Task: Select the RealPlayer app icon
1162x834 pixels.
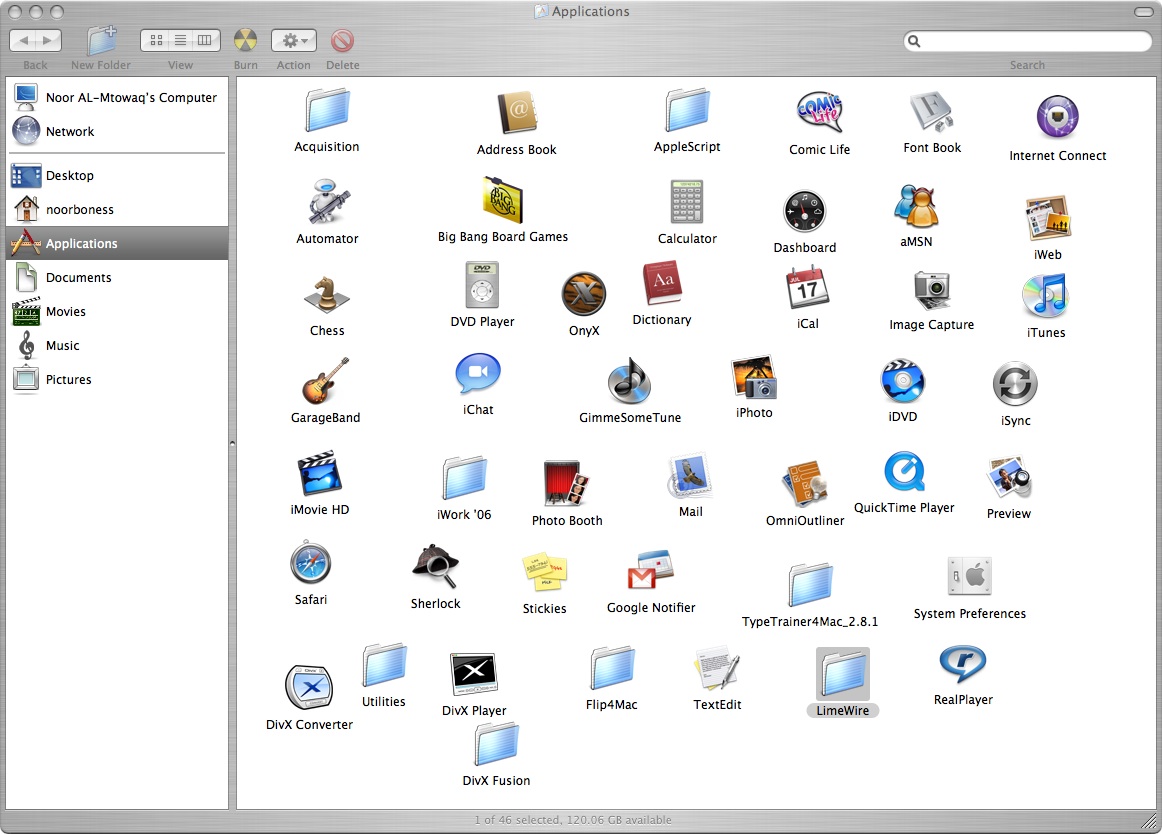Action: pyautogui.click(x=963, y=664)
